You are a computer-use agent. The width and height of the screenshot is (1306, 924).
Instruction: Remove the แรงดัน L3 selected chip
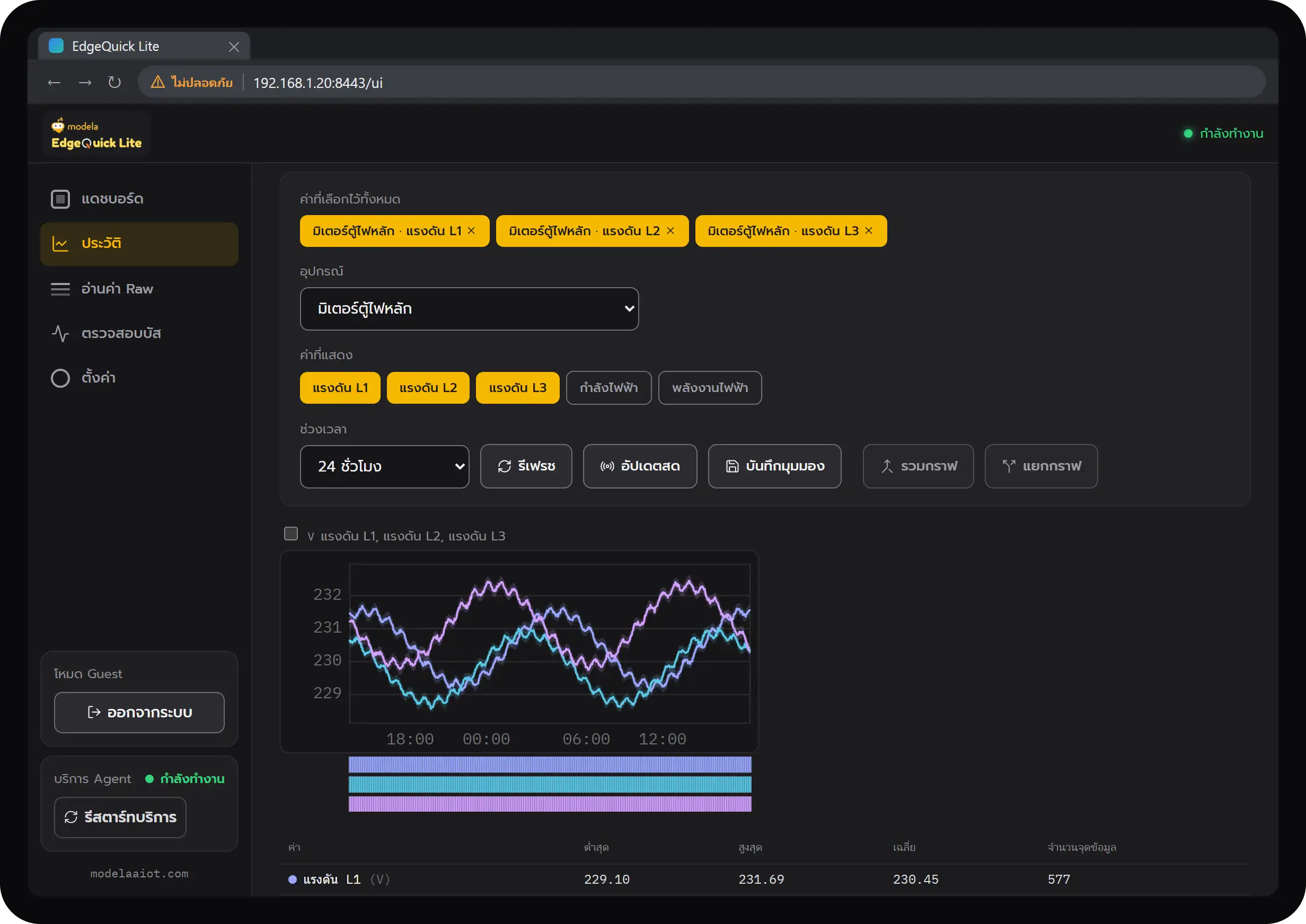869,230
